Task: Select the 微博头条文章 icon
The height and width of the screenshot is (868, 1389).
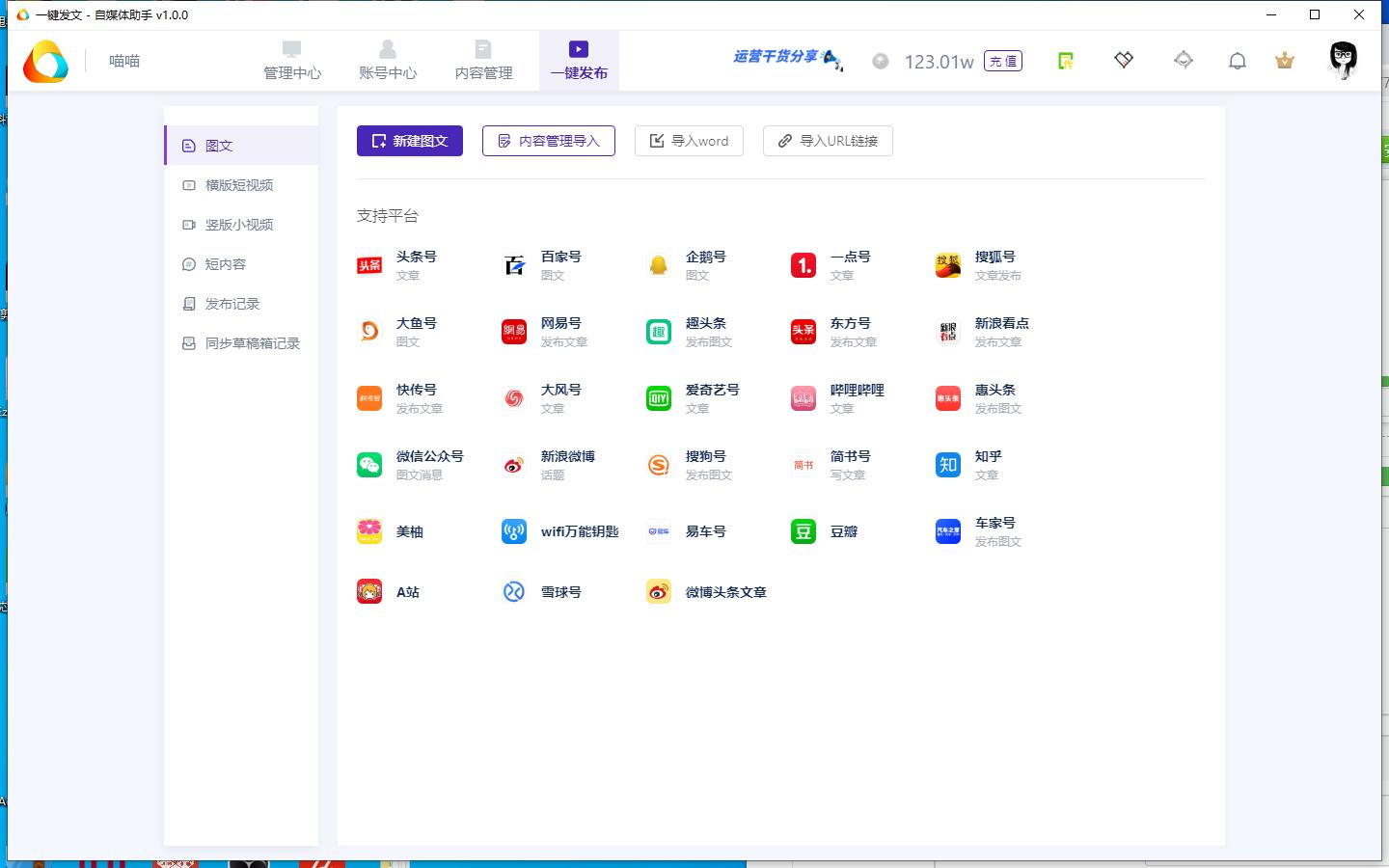Action: [659, 591]
